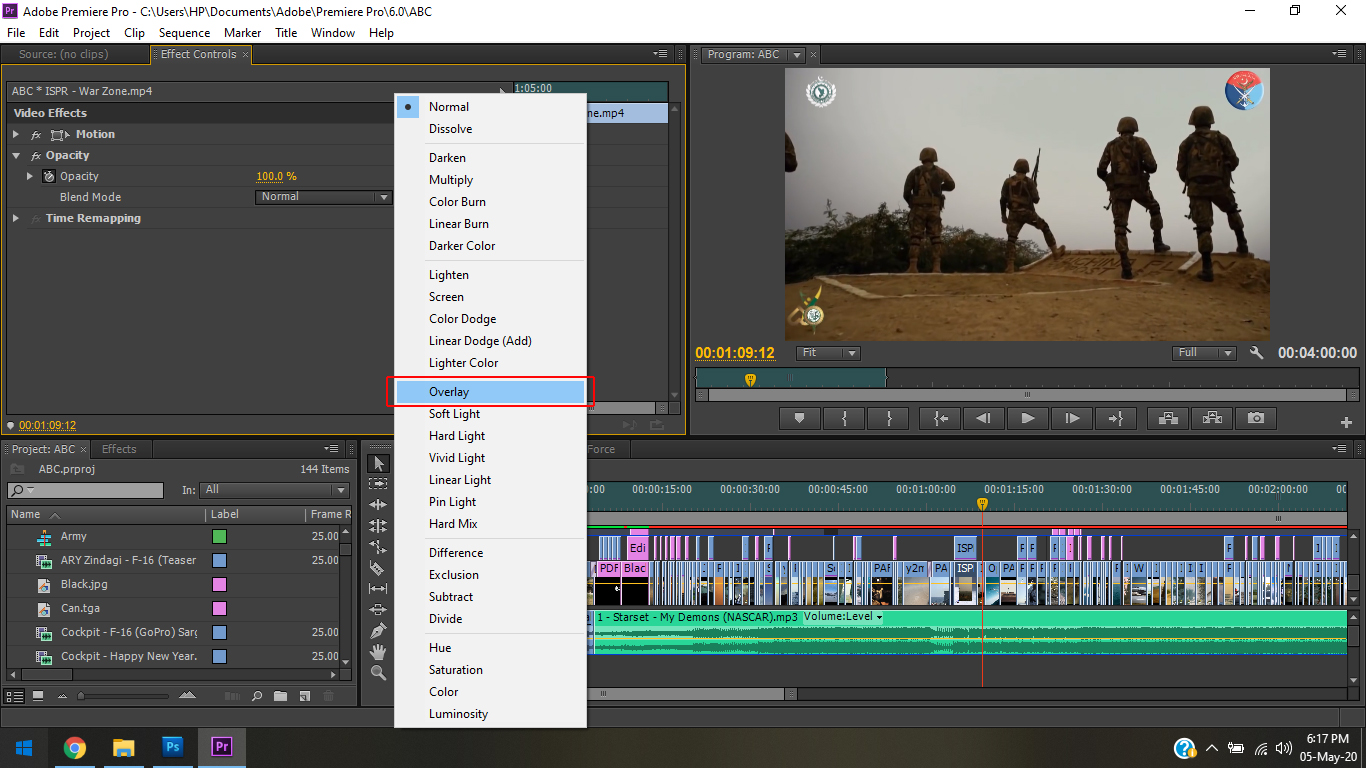Choose the Overlay blend mode
The image size is (1366, 768).
pyautogui.click(x=490, y=392)
